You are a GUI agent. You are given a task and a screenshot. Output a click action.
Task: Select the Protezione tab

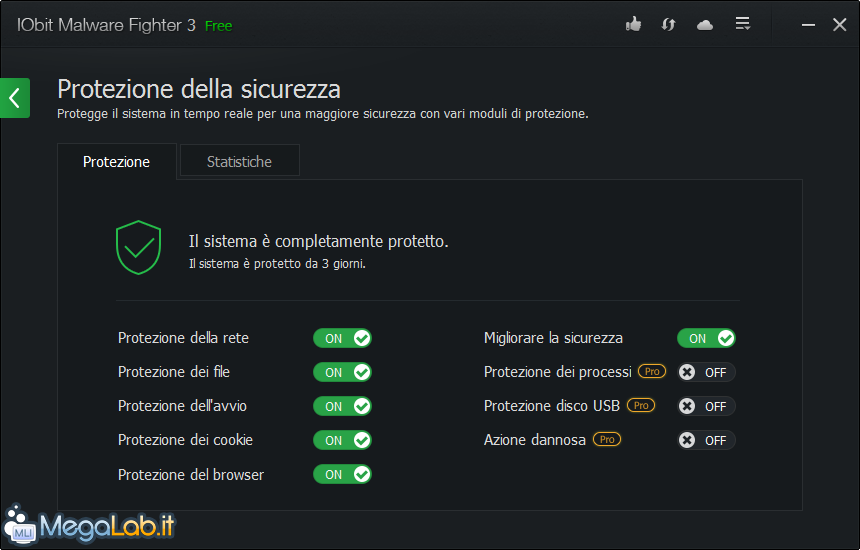pyautogui.click(x=117, y=162)
